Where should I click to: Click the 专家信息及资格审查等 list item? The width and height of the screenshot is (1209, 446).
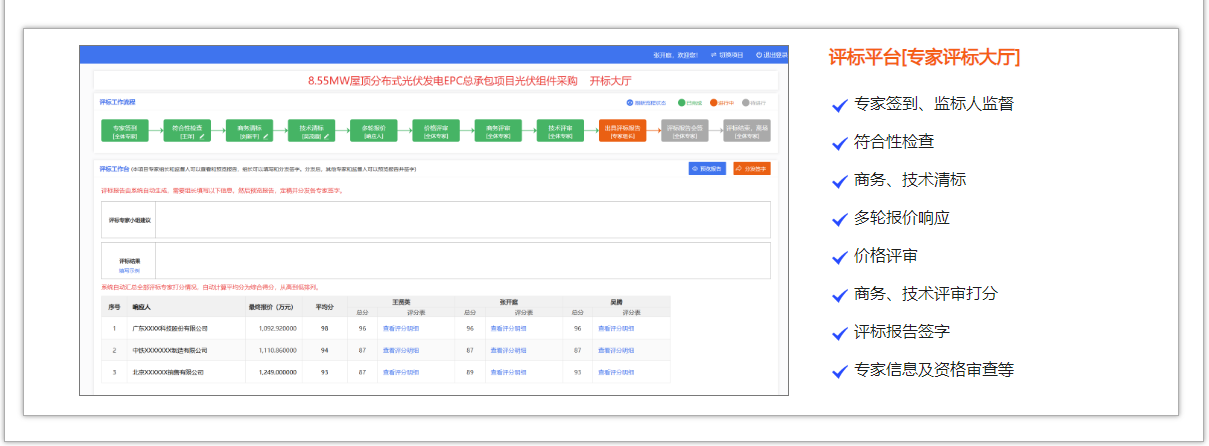[x=934, y=370]
